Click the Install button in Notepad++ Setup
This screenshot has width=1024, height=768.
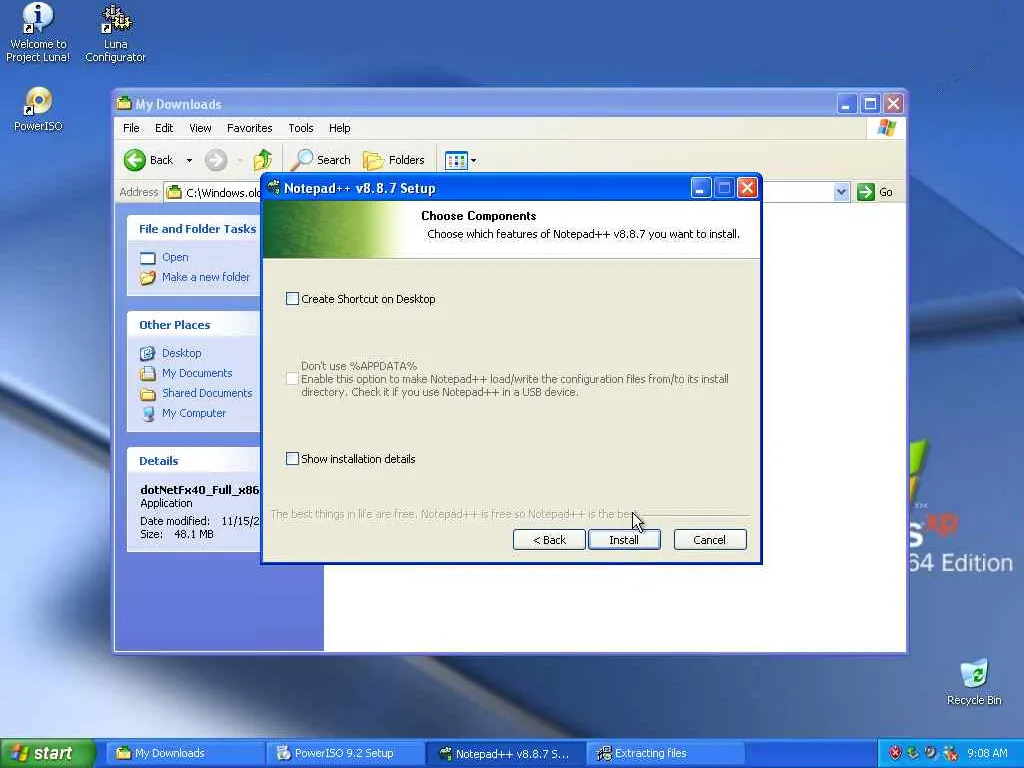coord(624,540)
